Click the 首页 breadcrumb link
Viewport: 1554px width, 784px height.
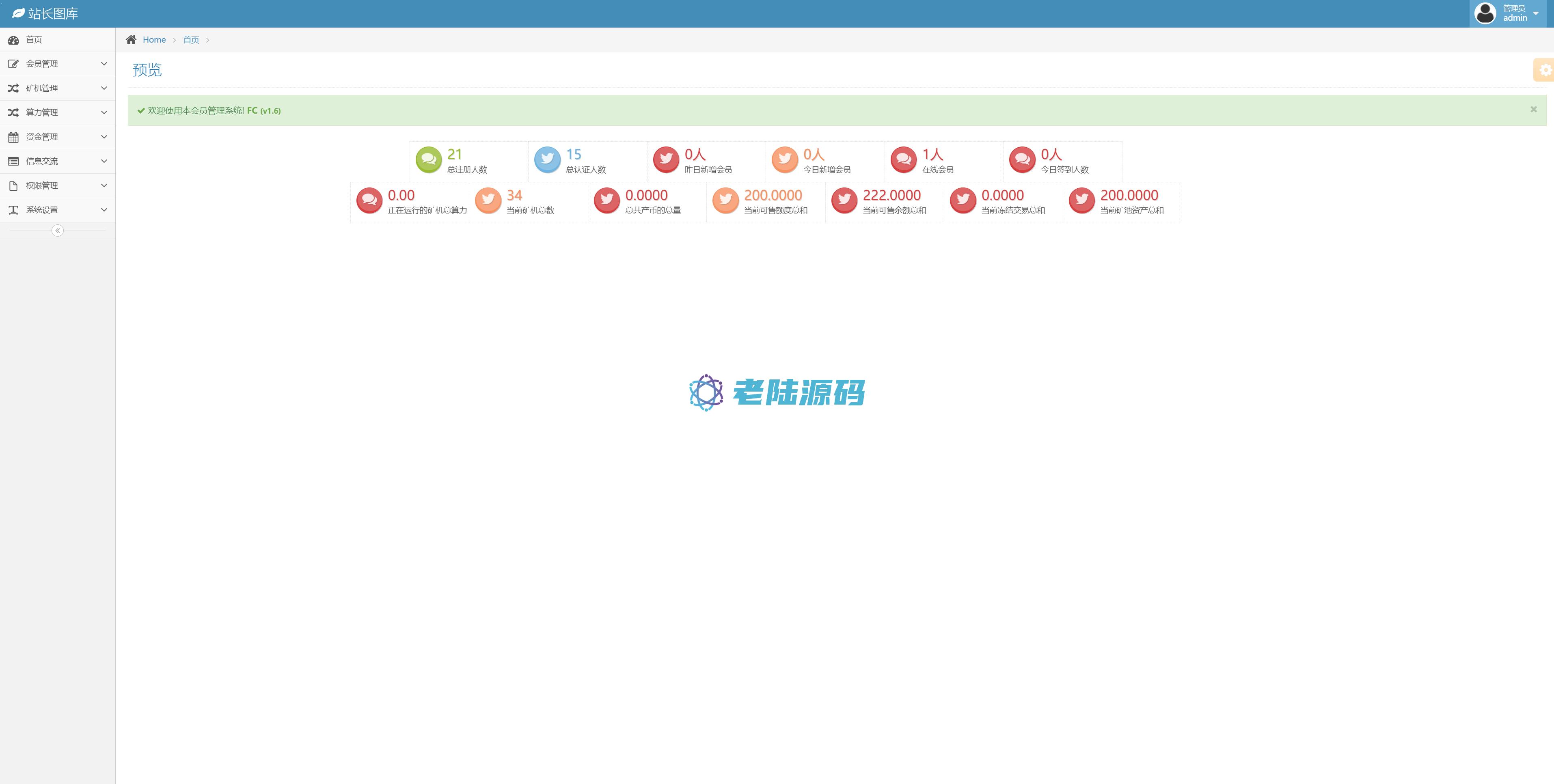(191, 40)
